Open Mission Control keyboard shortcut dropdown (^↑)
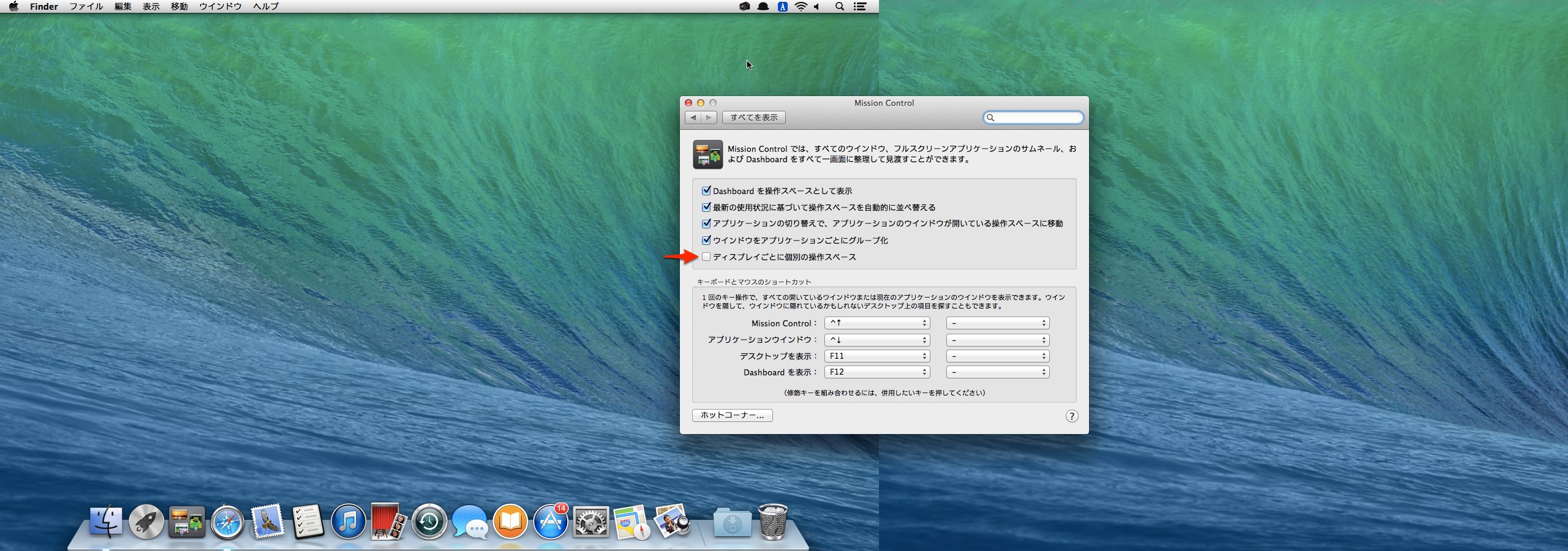The width and height of the screenshot is (1568, 551). [x=877, y=323]
